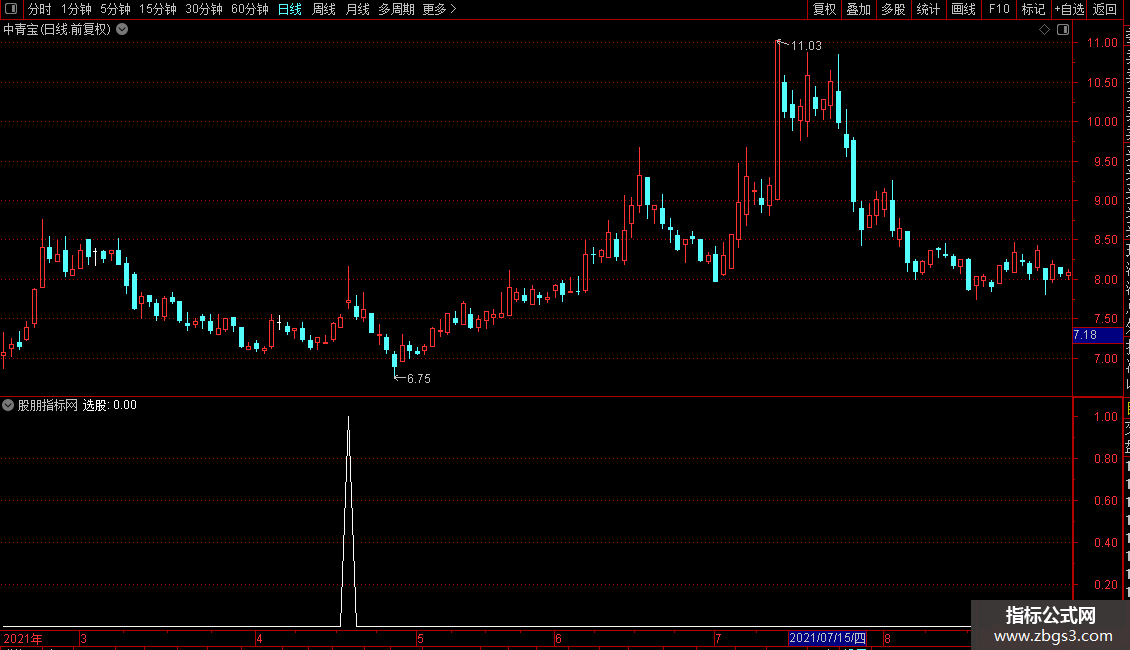The height and width of the screenshot is (650, 1130).
Task: Switch to 分时 intraday view
Action: click(x=40, y=9)
